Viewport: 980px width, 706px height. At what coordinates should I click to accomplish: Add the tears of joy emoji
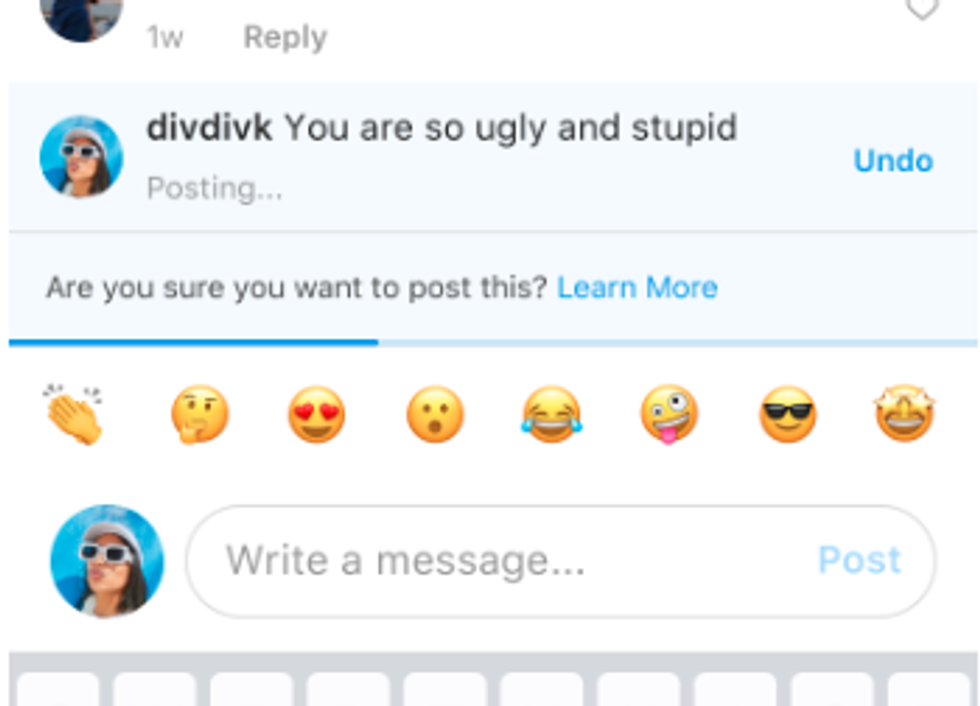551,414
